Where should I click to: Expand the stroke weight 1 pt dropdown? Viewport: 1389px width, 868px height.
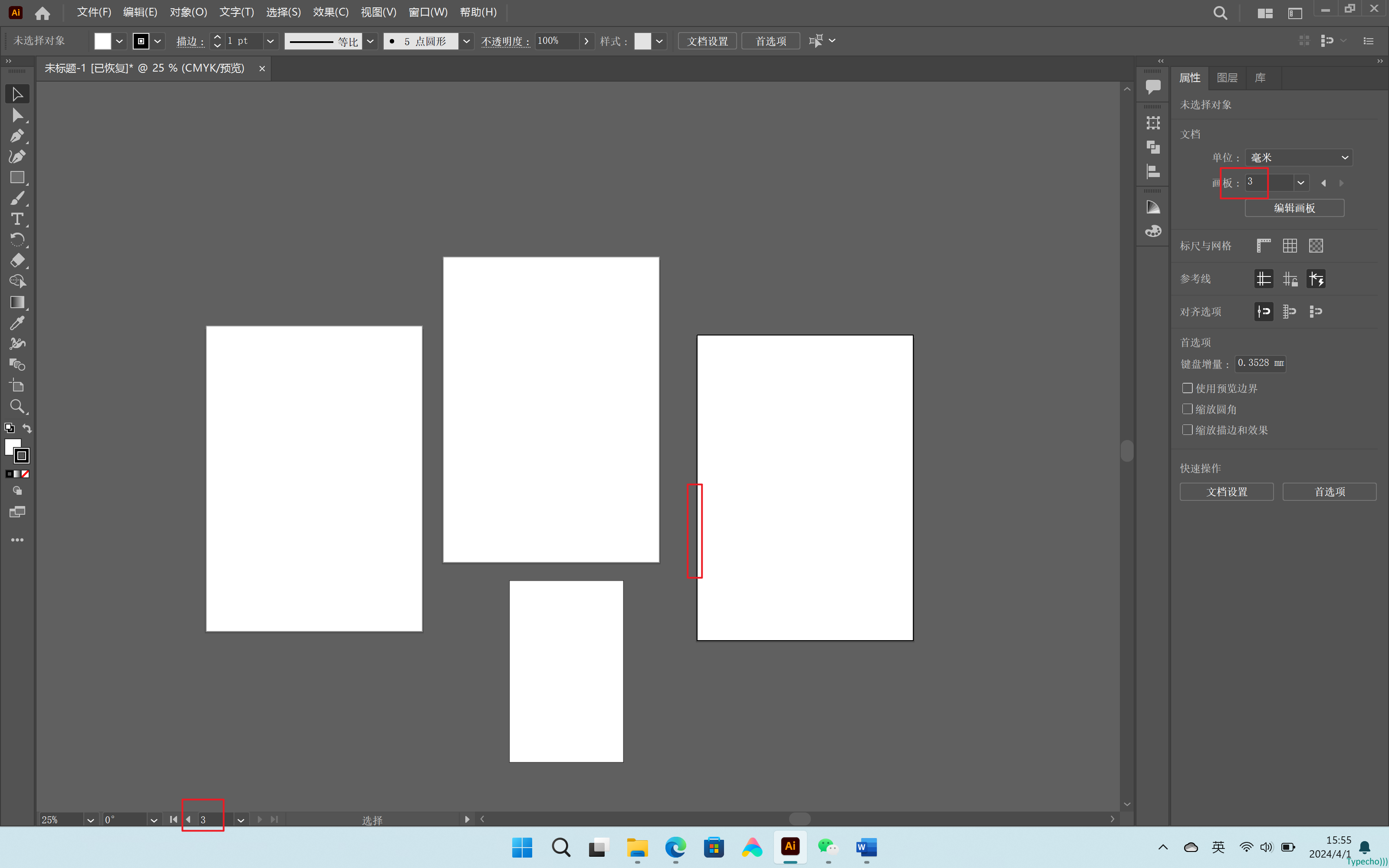[270, 41]
